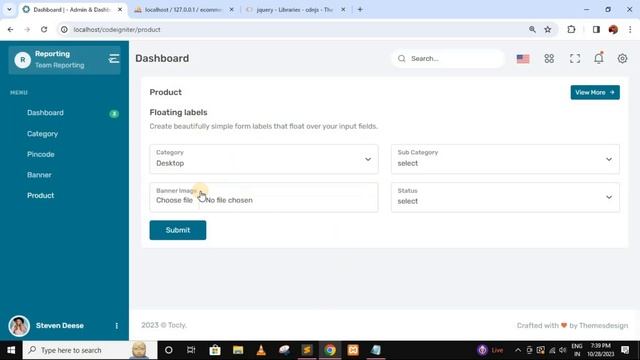Open Banner in sidebar menu

point(39,175)
